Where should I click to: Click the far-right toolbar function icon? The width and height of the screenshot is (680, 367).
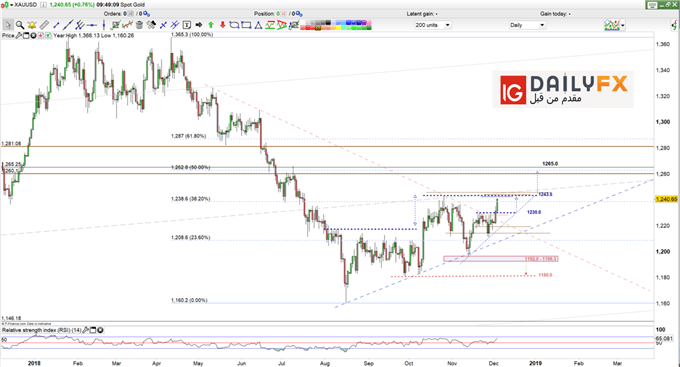[675, 25]
